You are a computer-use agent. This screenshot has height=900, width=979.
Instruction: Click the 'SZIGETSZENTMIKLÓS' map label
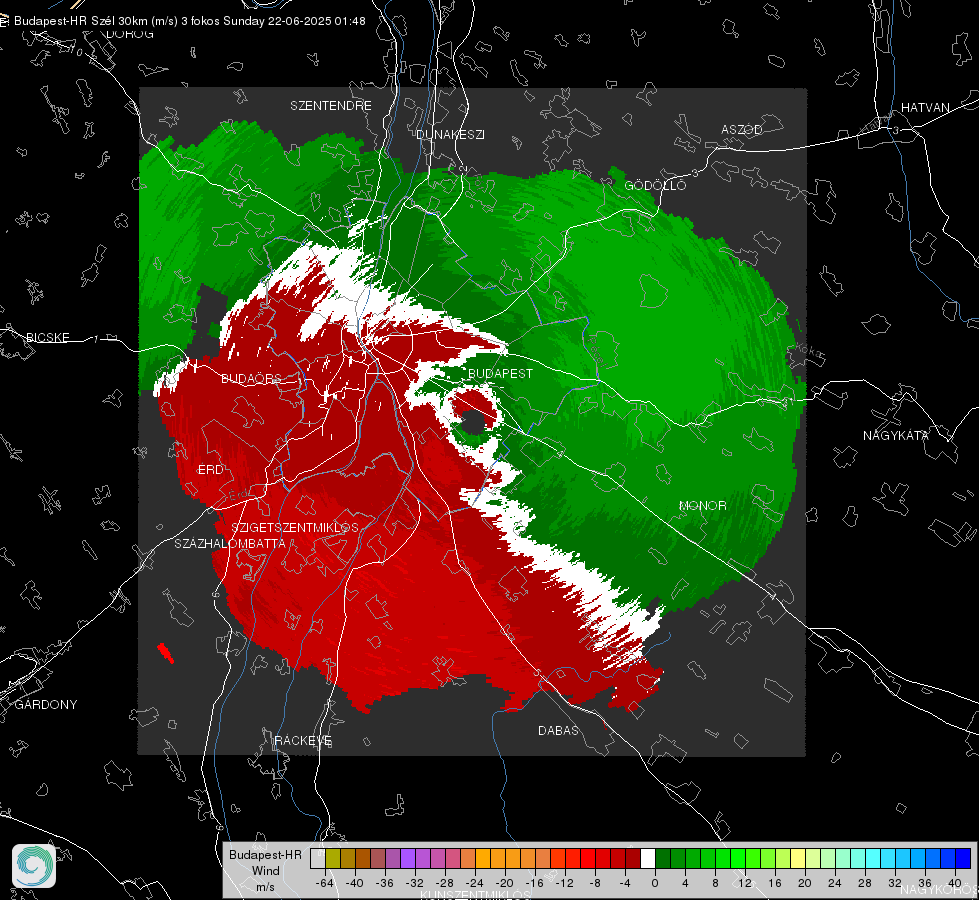[x=295, y=528]
